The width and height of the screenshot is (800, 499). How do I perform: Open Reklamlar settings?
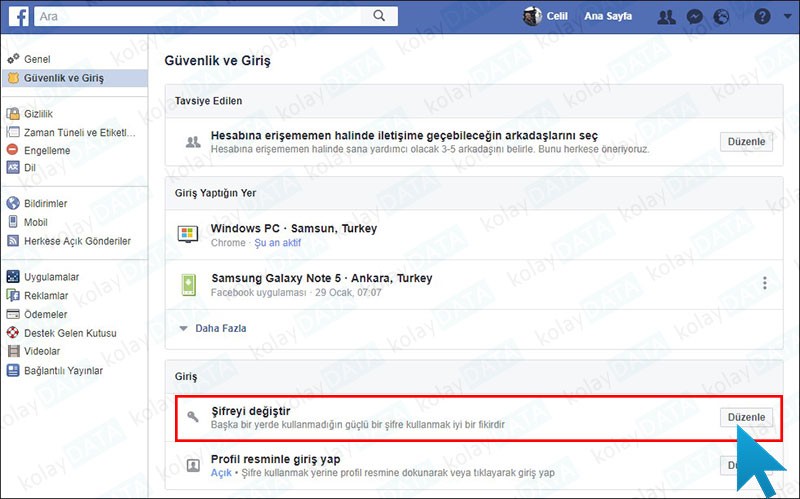tap(46, 296)
